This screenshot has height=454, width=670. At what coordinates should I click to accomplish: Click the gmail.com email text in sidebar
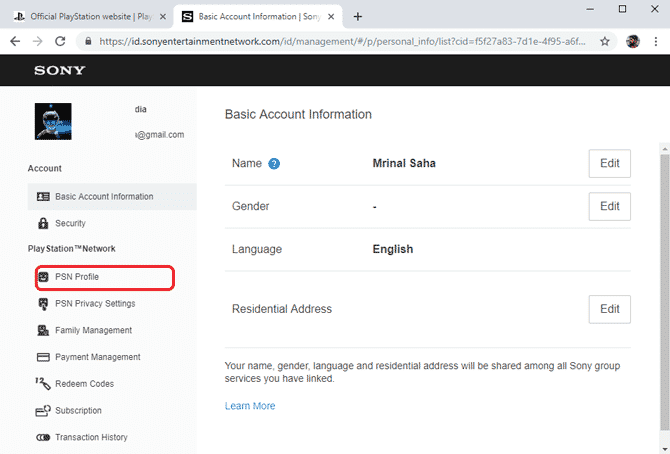pos(160,135)
